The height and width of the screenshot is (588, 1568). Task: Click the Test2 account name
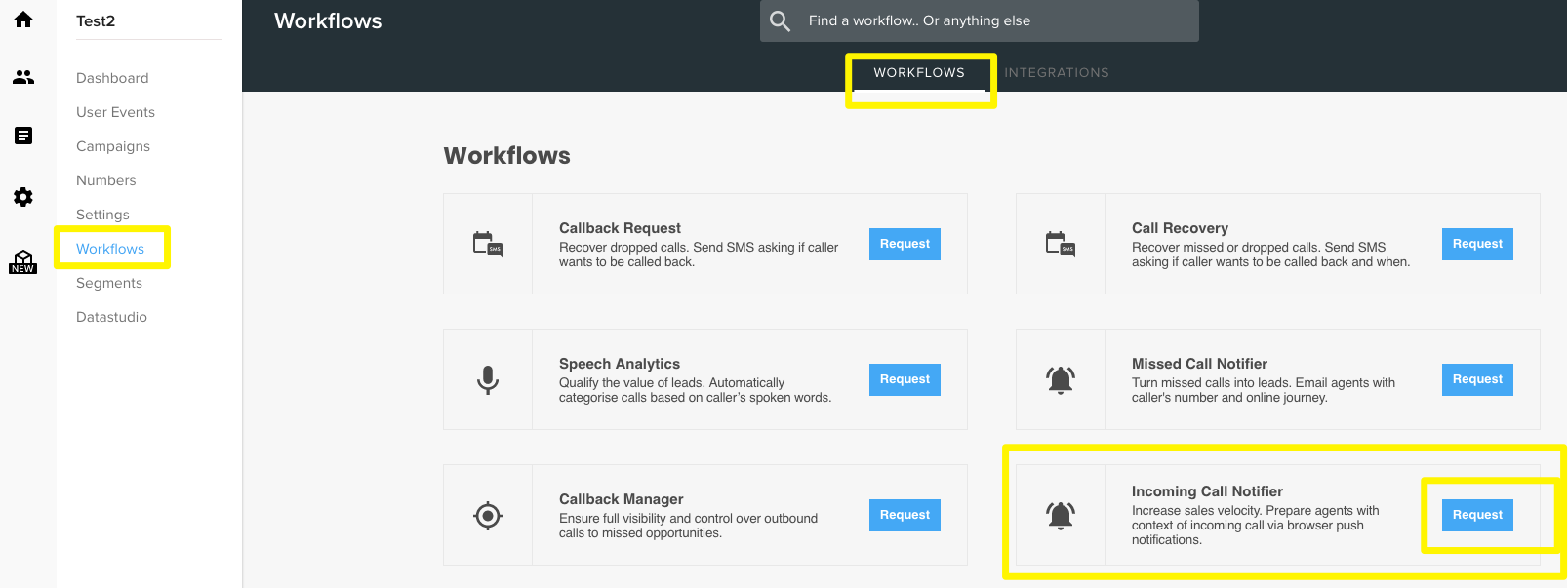click(96, 20)
